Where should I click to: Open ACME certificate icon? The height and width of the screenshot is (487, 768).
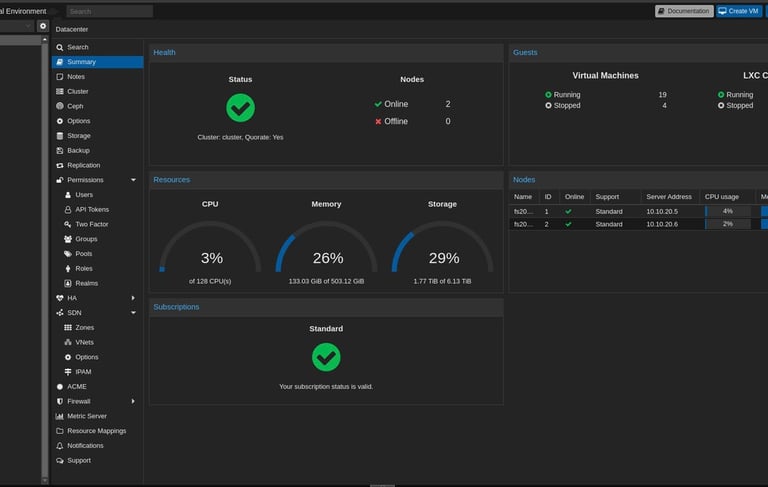59,387
